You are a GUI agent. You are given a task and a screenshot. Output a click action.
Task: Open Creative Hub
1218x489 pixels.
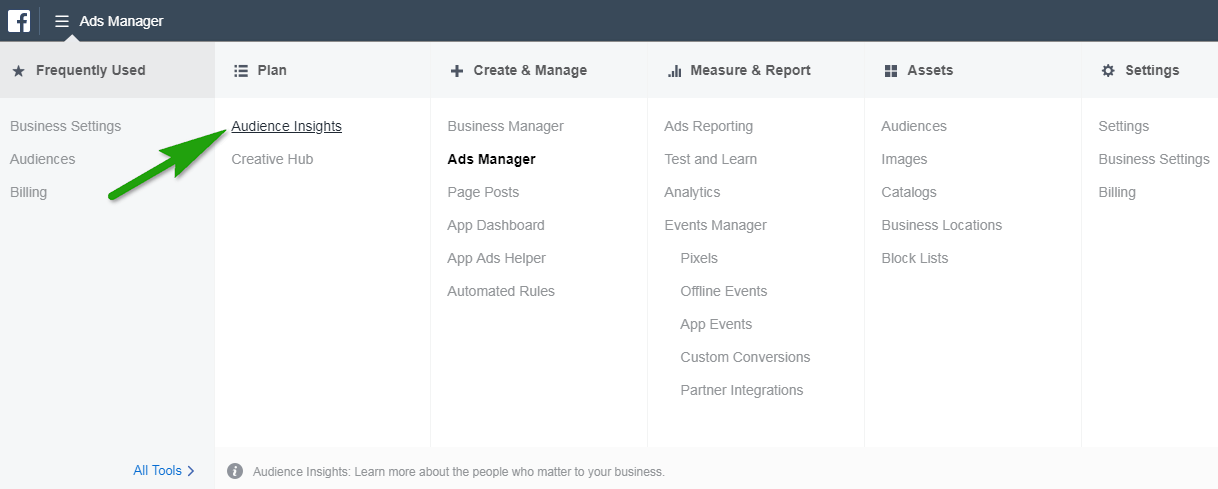pyautogui.click(x=272, y=159)
